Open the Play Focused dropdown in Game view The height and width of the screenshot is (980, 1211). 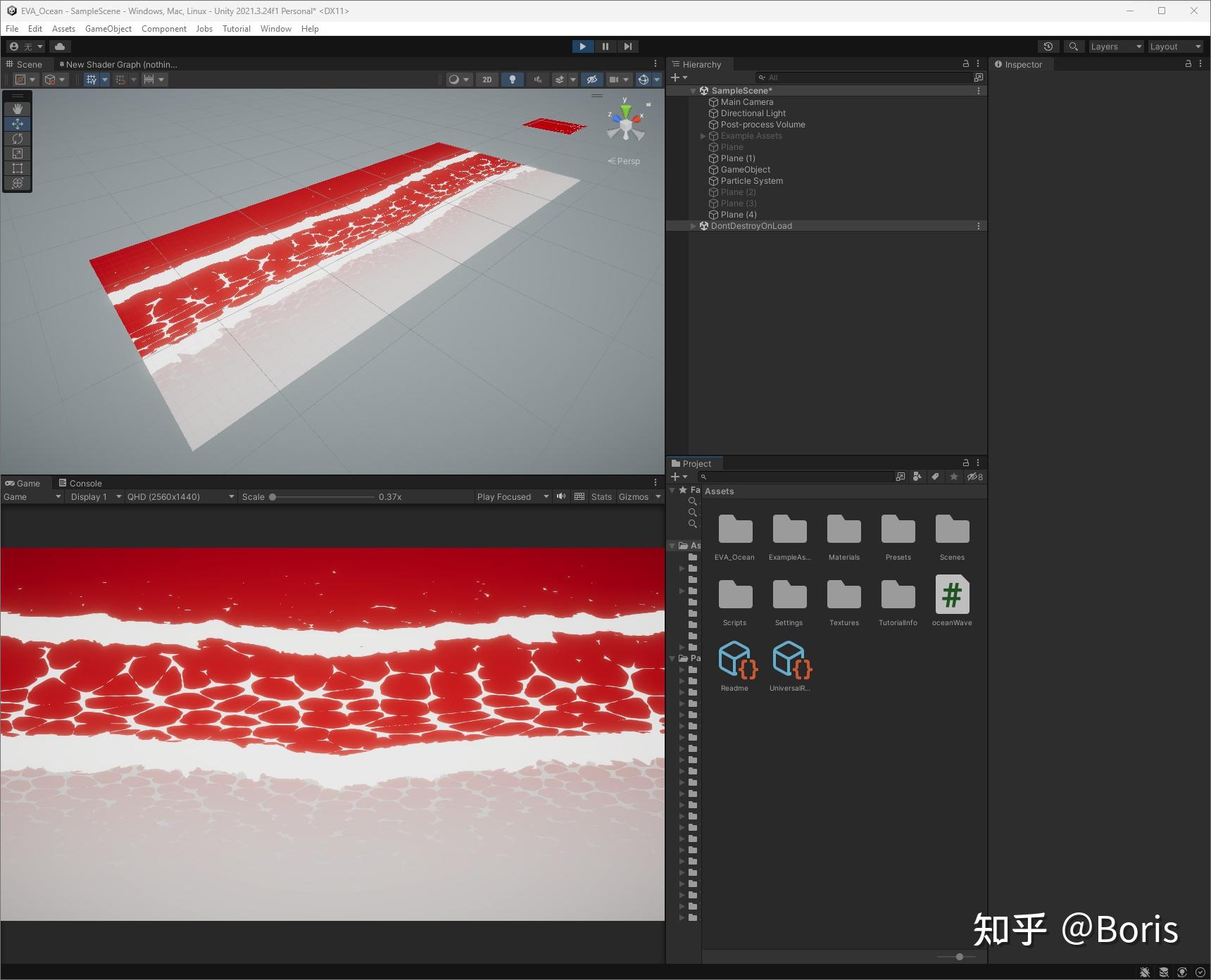pyautogui.click(x=512, y=496)
